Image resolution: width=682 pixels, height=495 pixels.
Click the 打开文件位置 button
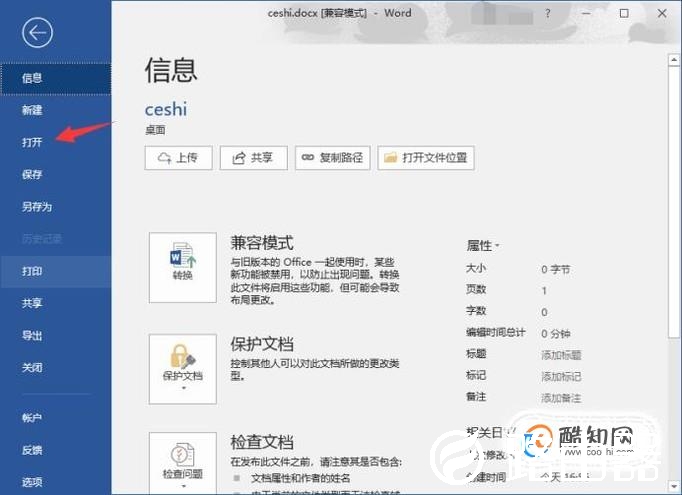tap(426, 157)
